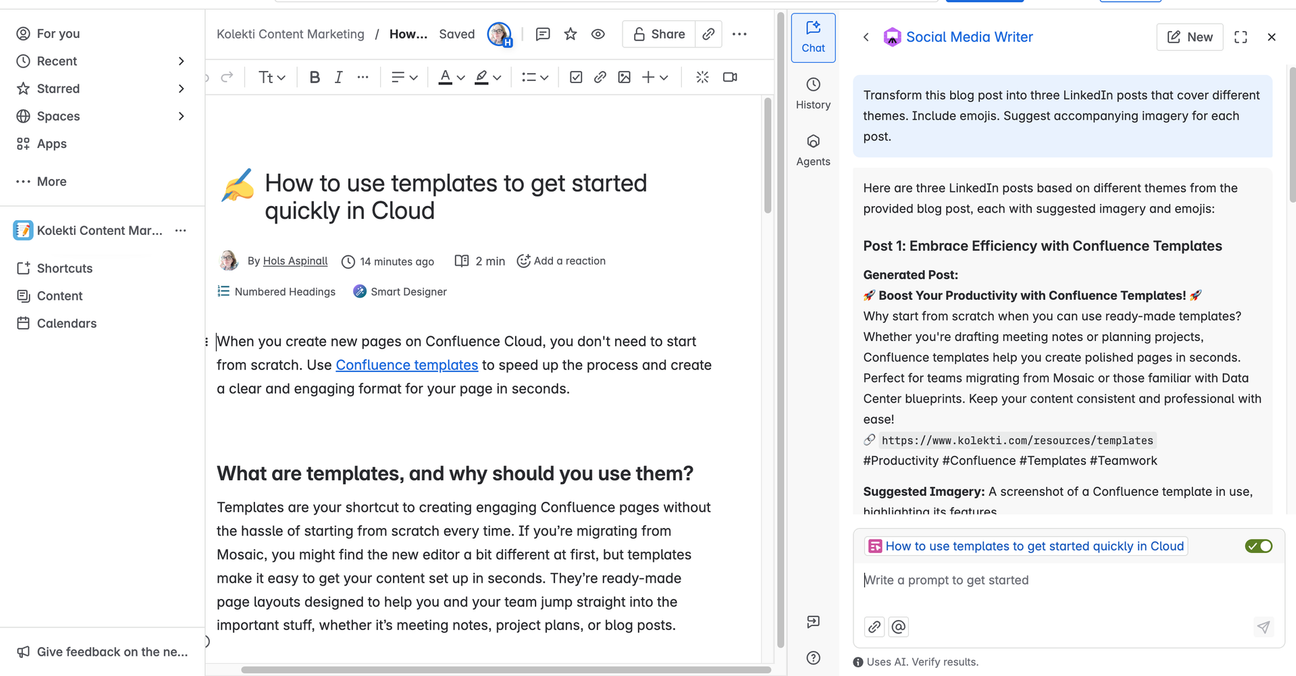Open Smart Designer app
The width and height of the screenshot is (1296, 676).
click(399, 292)
